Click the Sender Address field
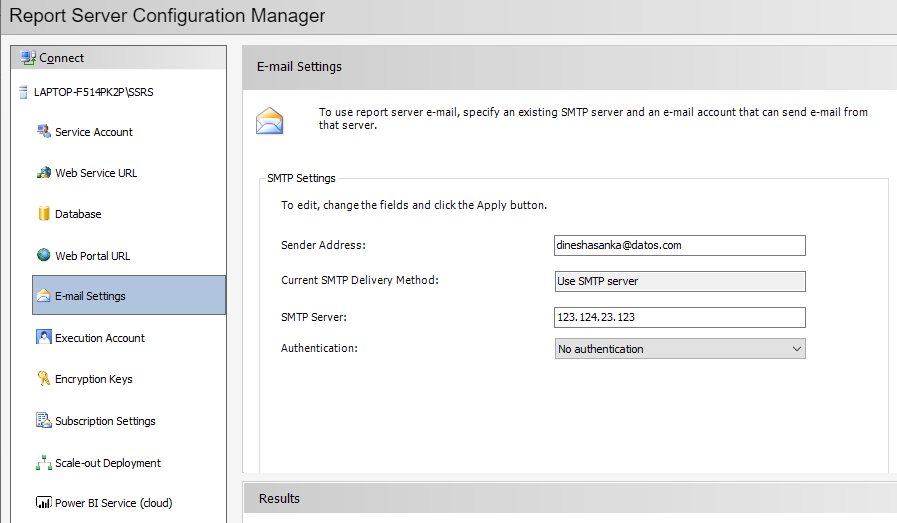The height and width of the screenshot is (523, 897). [x=680, y=245]
